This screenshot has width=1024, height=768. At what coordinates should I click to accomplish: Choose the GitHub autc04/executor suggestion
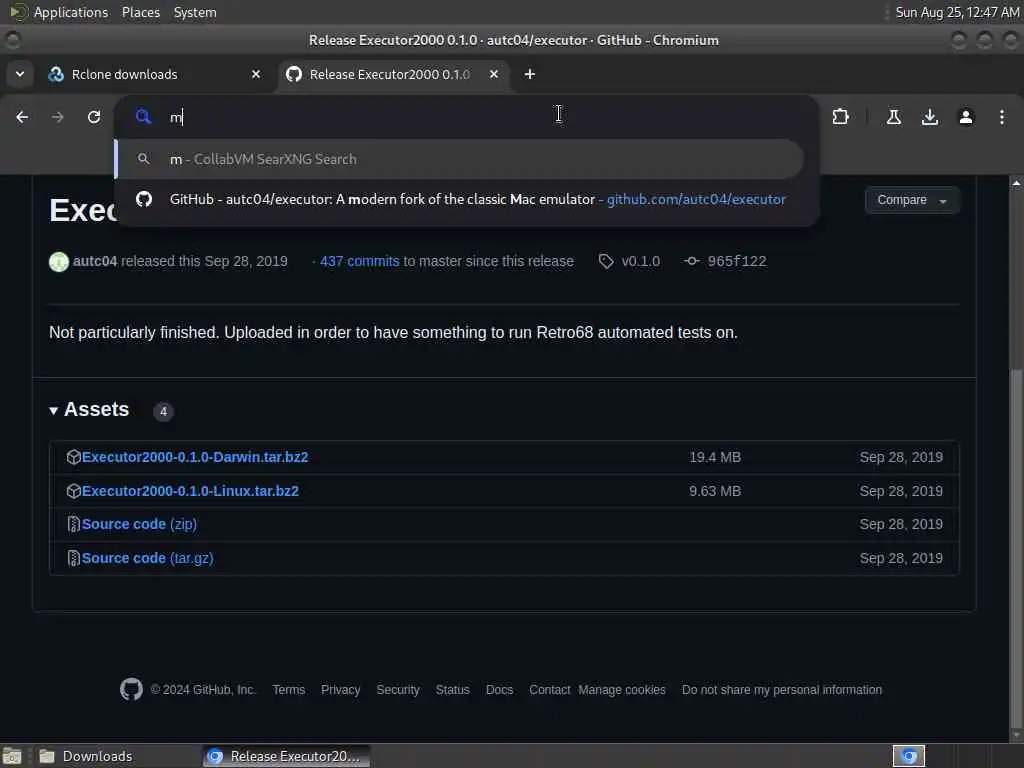(x=466, y=199)
